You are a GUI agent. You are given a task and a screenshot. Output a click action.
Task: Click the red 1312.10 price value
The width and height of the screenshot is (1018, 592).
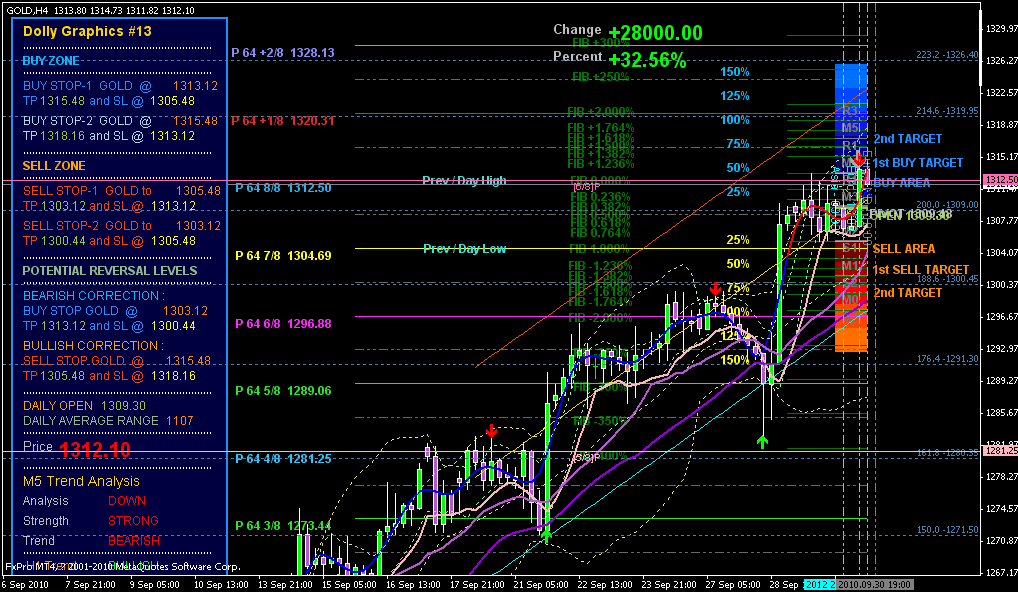(x=95, y=451)
